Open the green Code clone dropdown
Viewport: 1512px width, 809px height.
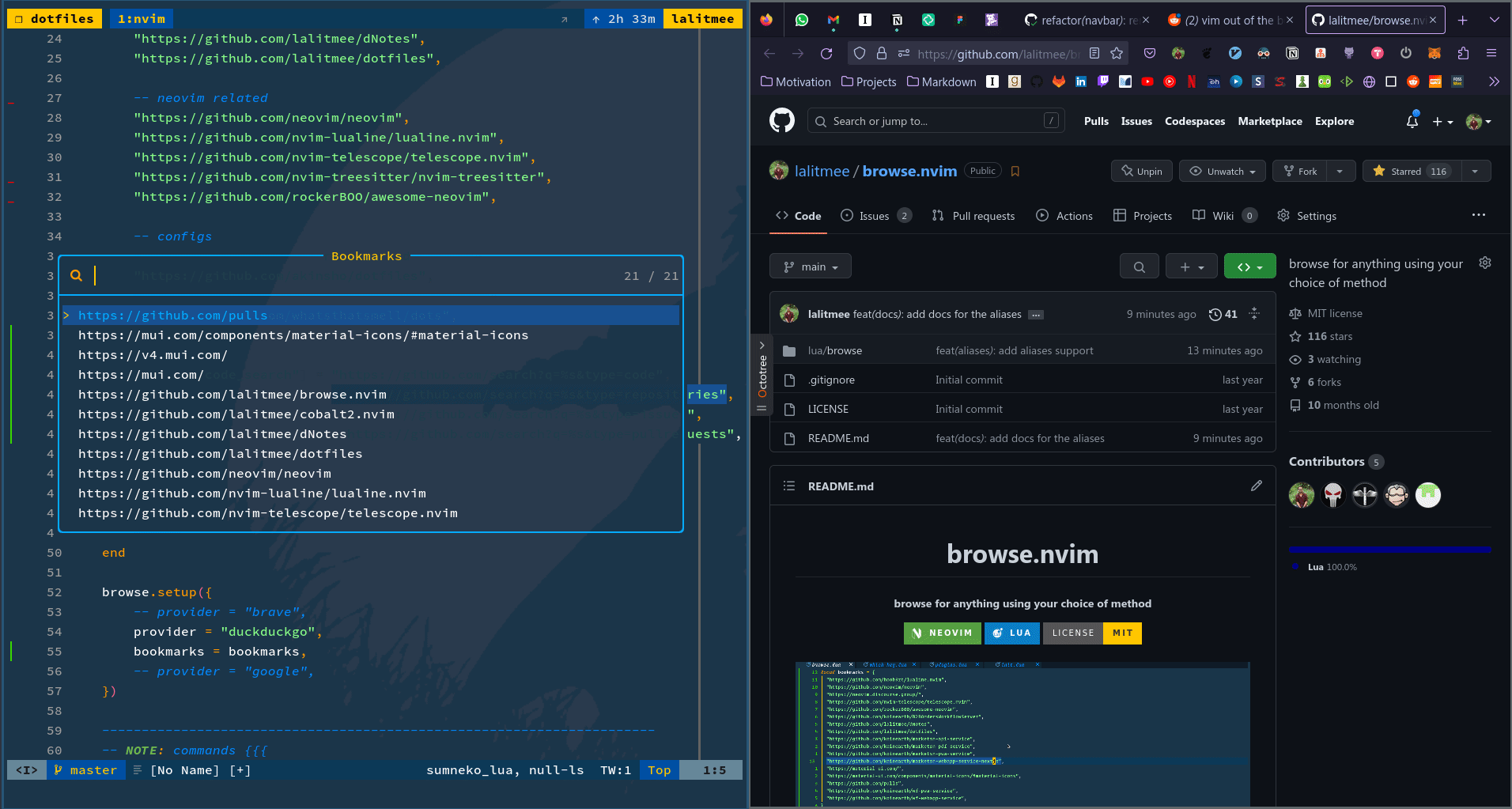(1250, 267)
